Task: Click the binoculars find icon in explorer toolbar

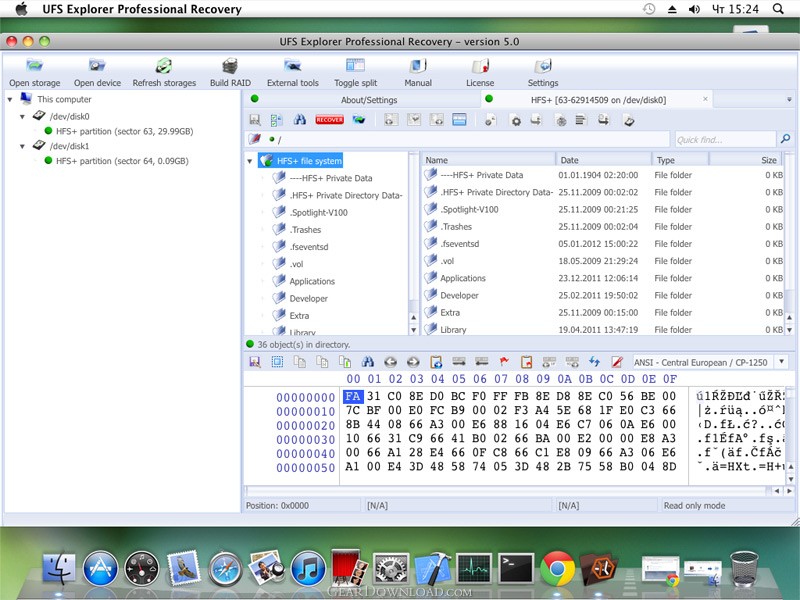Action: point(299,120)
